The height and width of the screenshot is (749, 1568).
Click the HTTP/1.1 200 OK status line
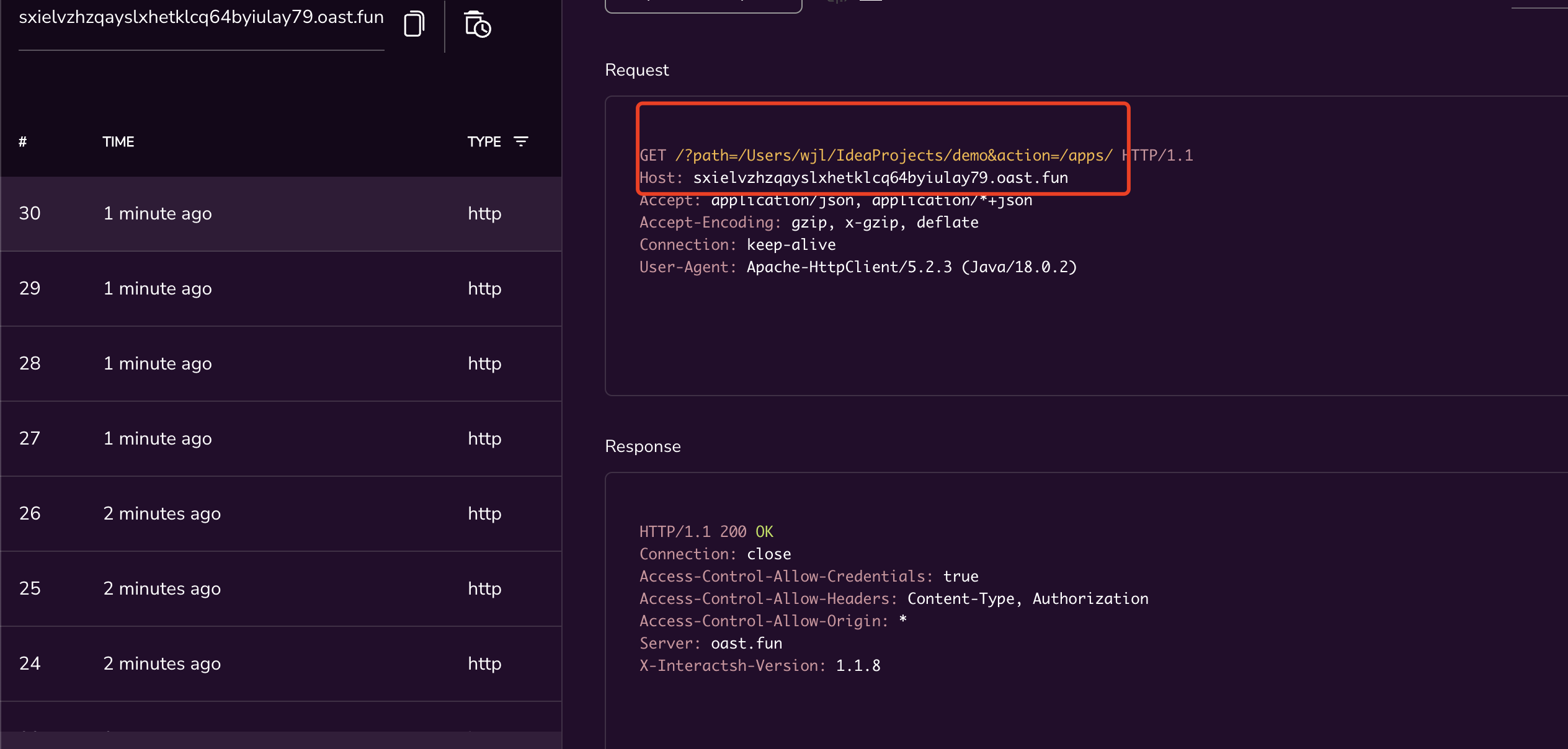[x=706, y=532]
